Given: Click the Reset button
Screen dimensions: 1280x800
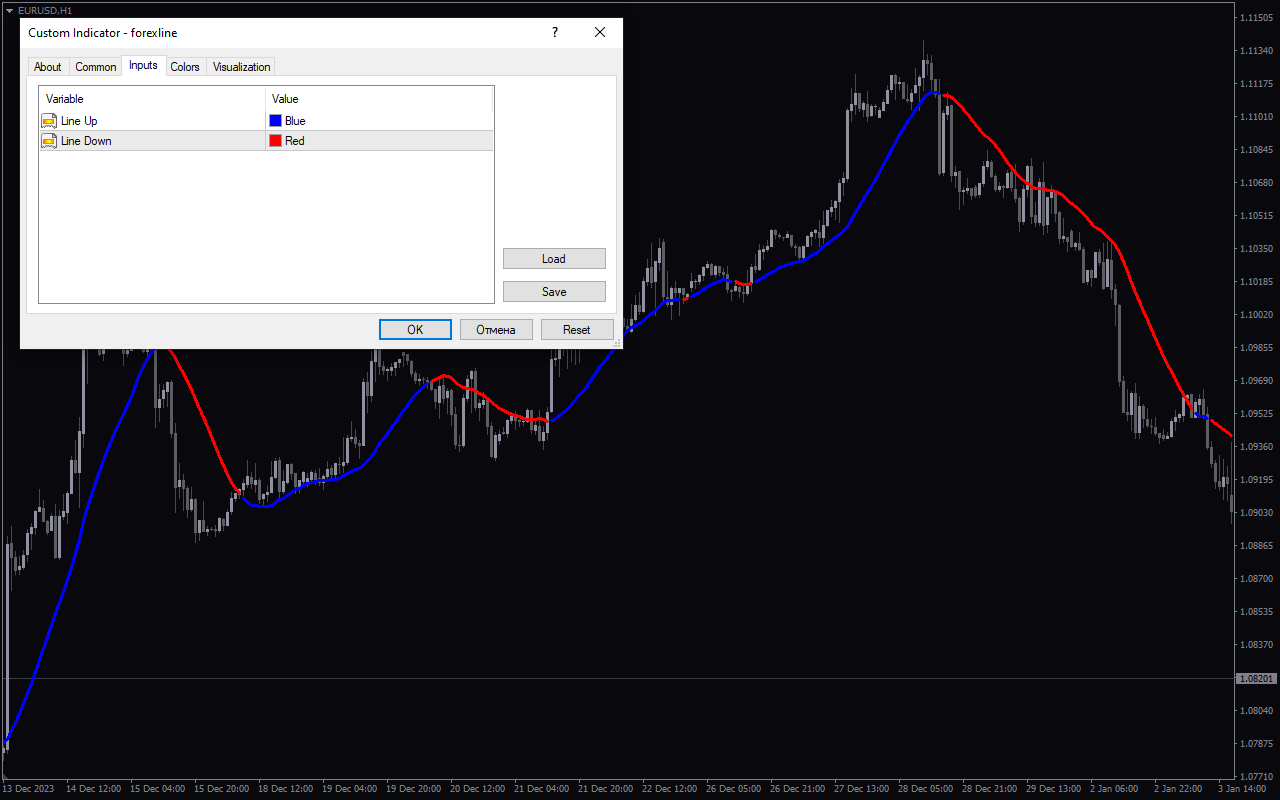Looking at the screenshot, I should (x=577, y=329).
